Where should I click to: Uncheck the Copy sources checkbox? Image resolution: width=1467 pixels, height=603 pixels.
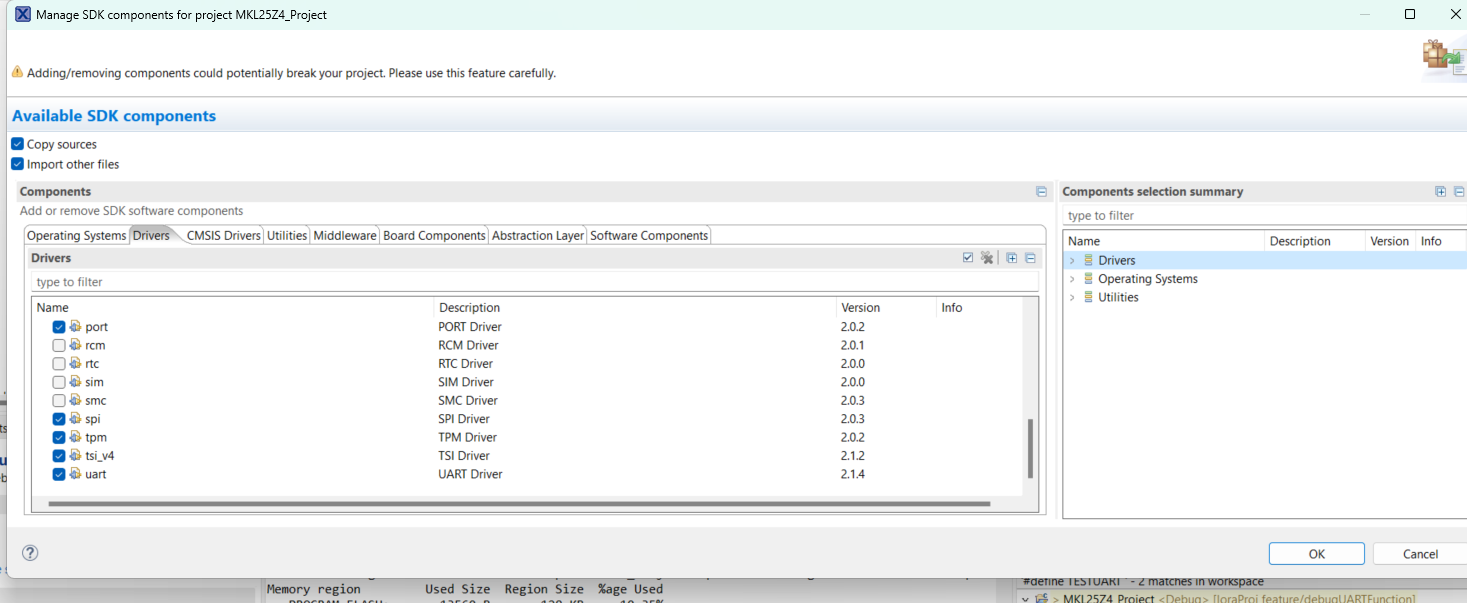(x=17, y=144)
